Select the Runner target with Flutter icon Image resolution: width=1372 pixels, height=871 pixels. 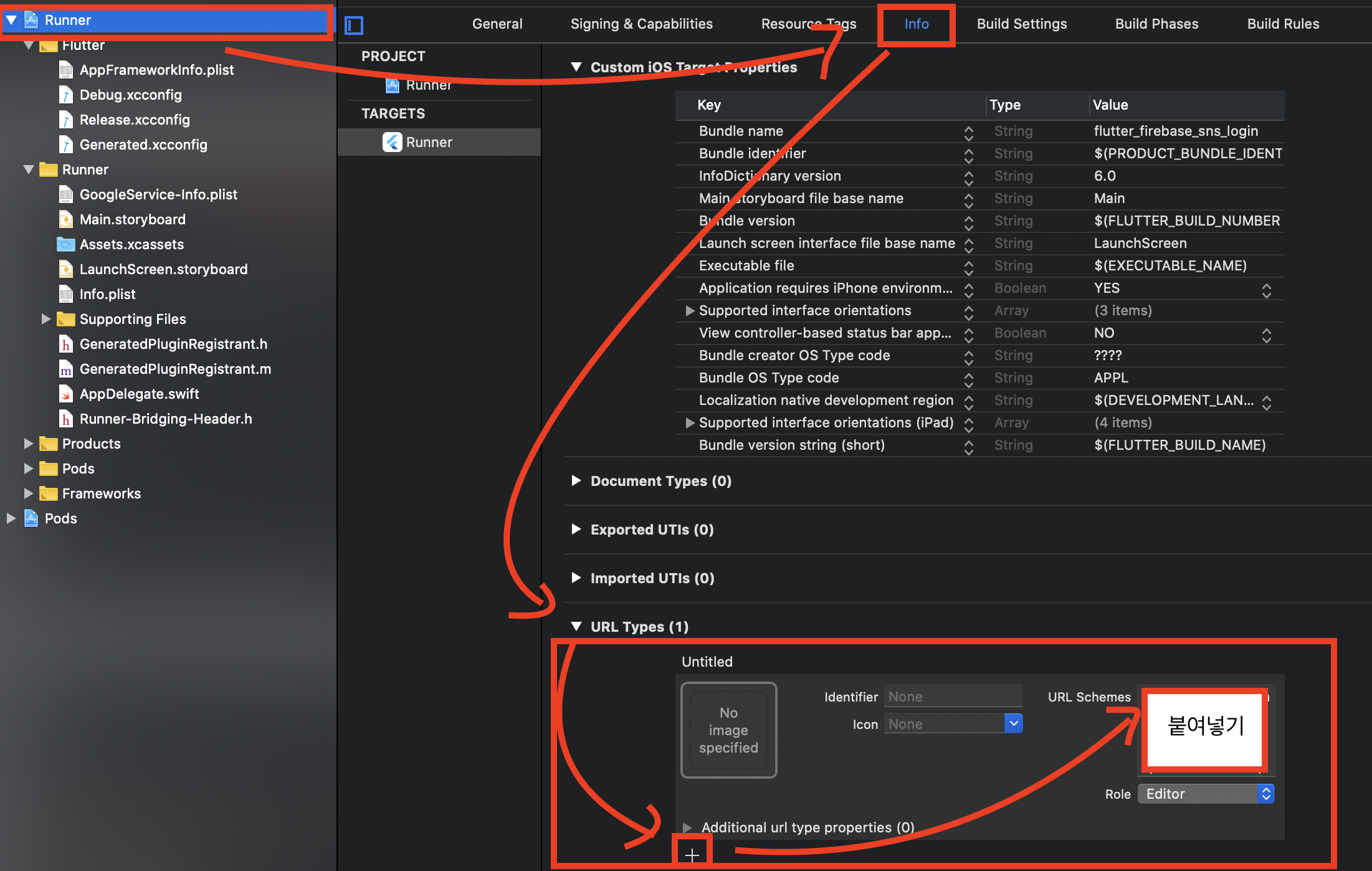tap(429, 142)
